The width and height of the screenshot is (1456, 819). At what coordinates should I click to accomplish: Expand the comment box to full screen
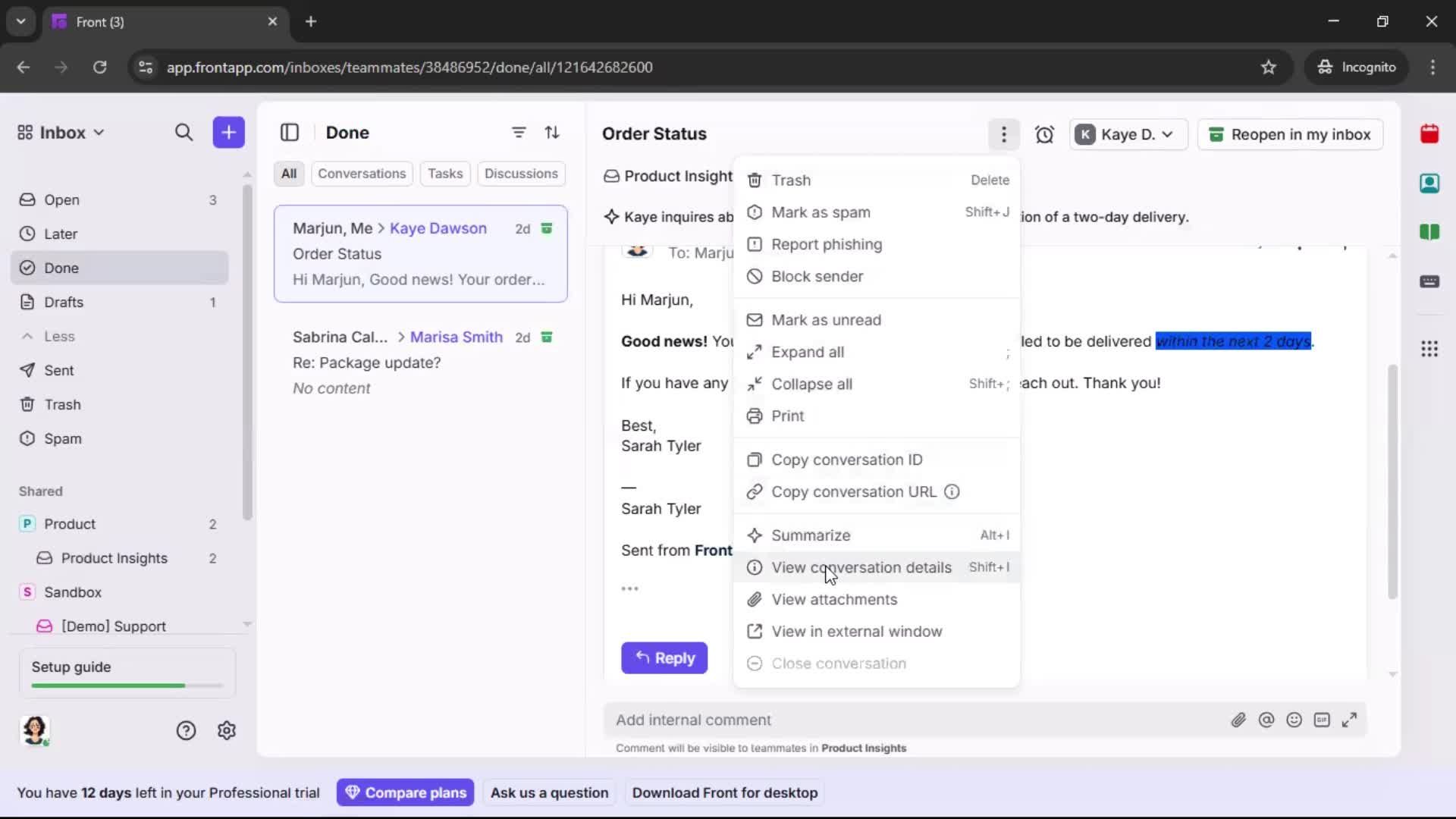click(1351, 720)
